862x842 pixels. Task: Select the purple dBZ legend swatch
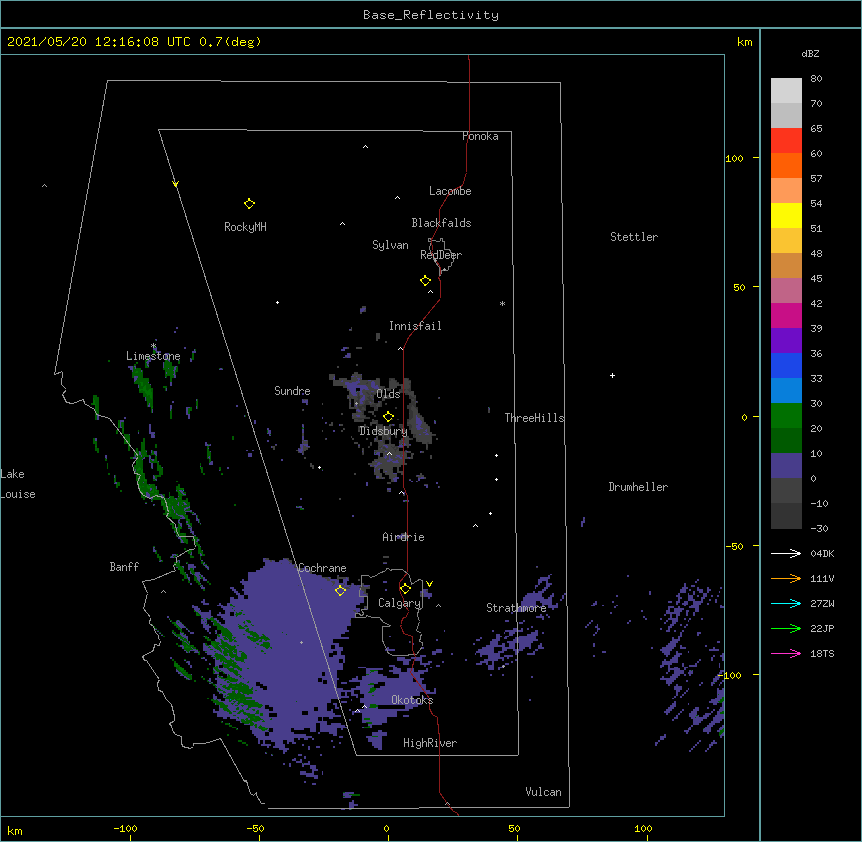click(x=786, y=341)
